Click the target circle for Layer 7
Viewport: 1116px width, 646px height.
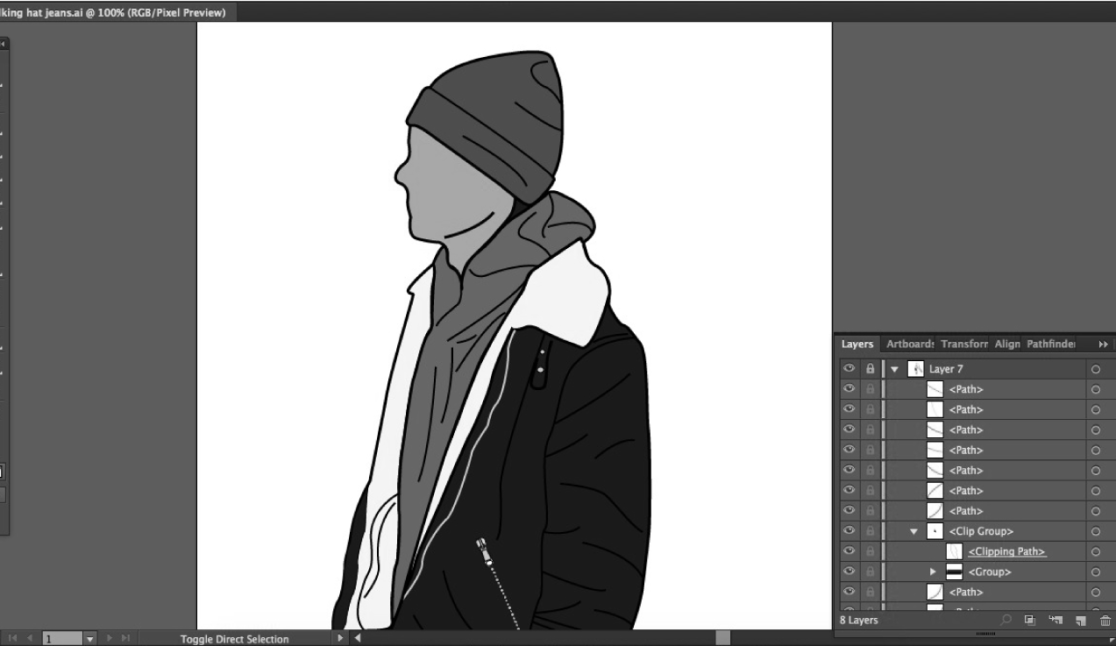(x=1096, y=369)
